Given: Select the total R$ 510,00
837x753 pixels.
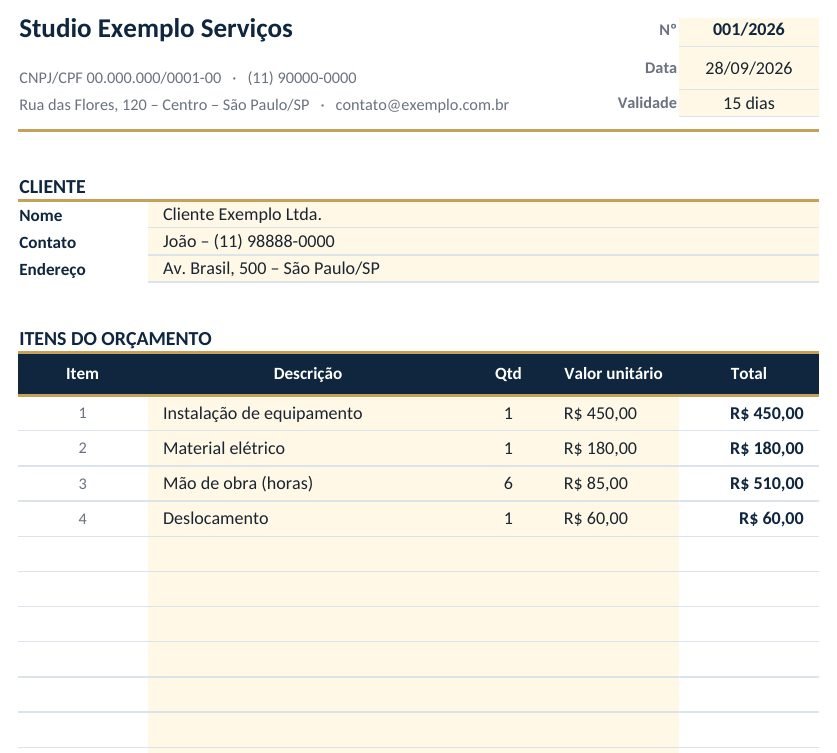Looking at the screenshot, I should click(767, 483).
